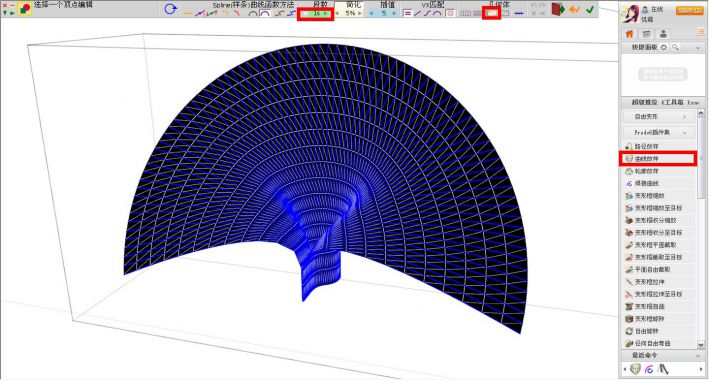This screenshot has width=709, height=380.
Task: Increase the 插值 interpolation value
Action: click(x=394, y=14)
